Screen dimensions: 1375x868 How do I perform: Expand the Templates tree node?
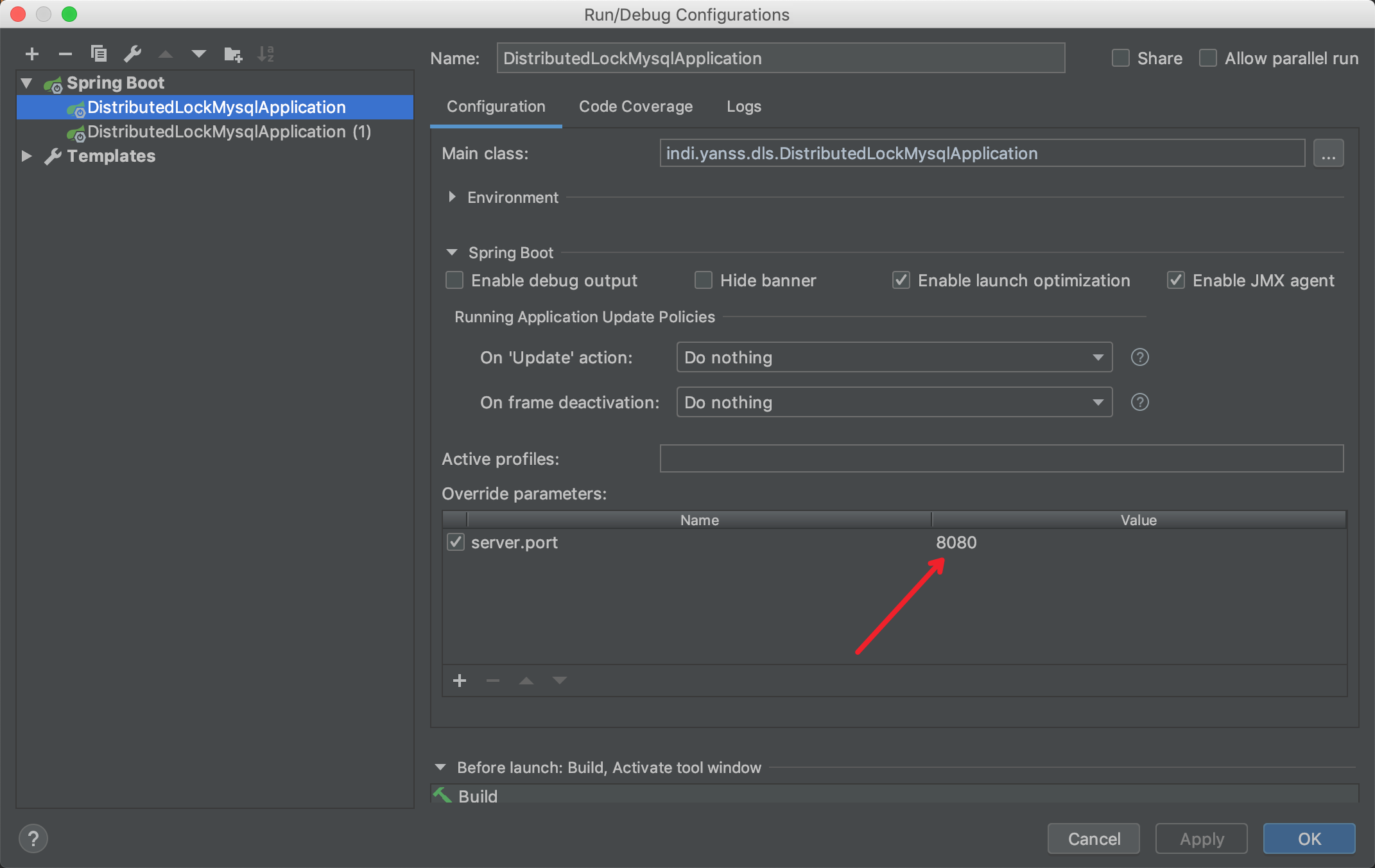(27, 156)
